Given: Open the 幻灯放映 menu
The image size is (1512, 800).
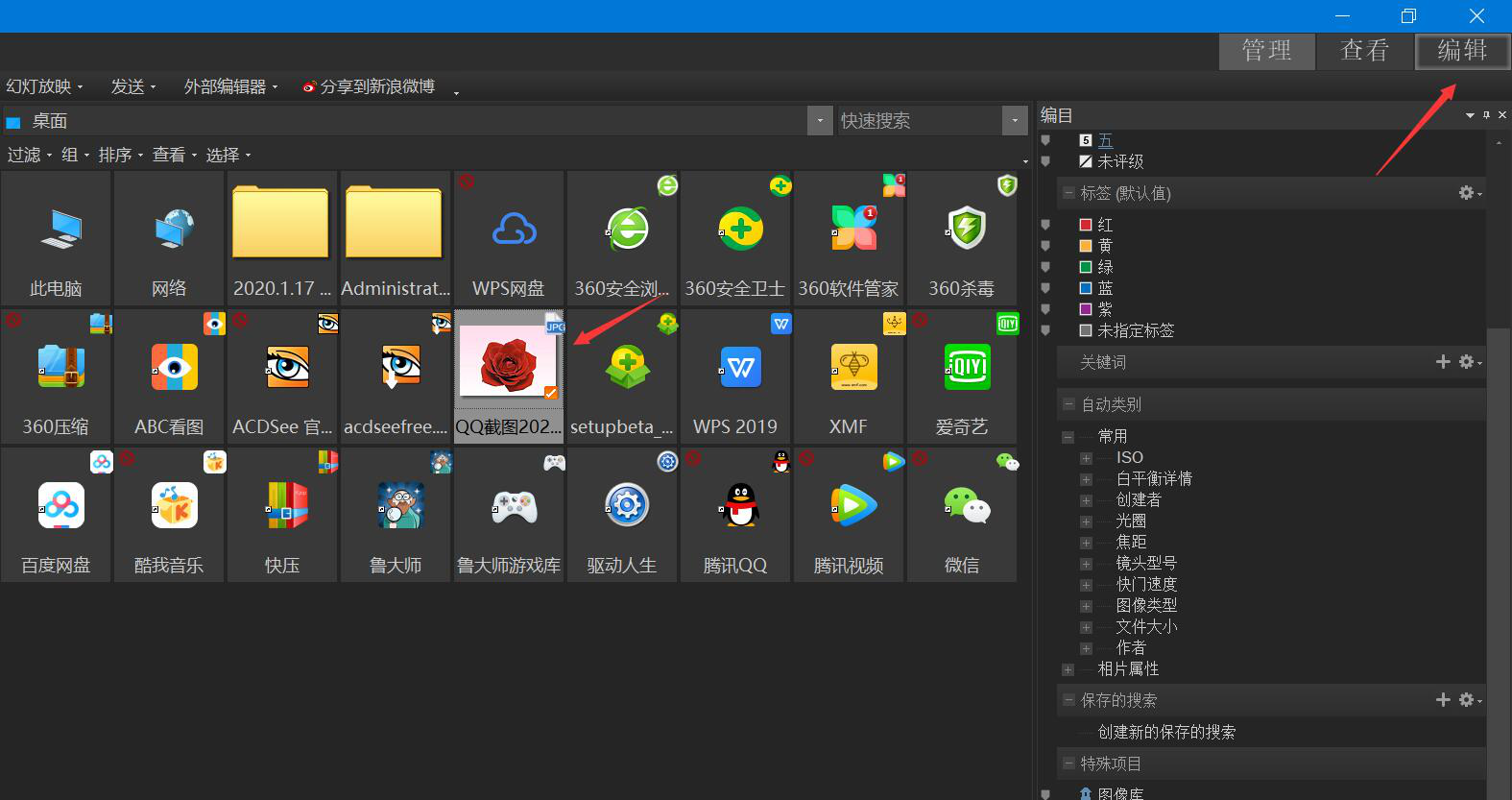Looking at the screenshot, I should (44, 86).
